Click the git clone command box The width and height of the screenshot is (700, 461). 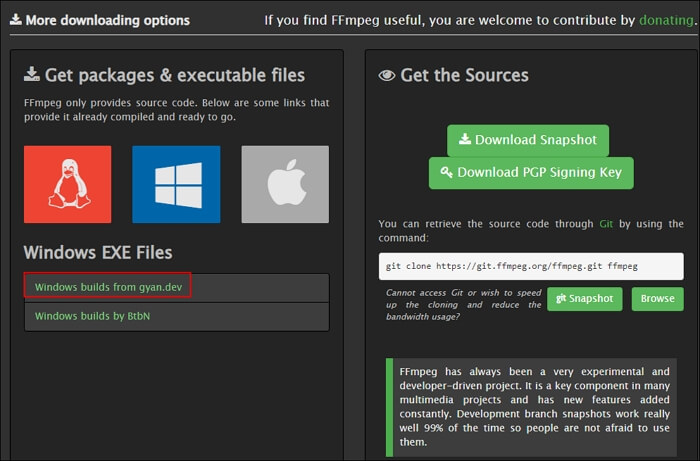coord(531,266)
